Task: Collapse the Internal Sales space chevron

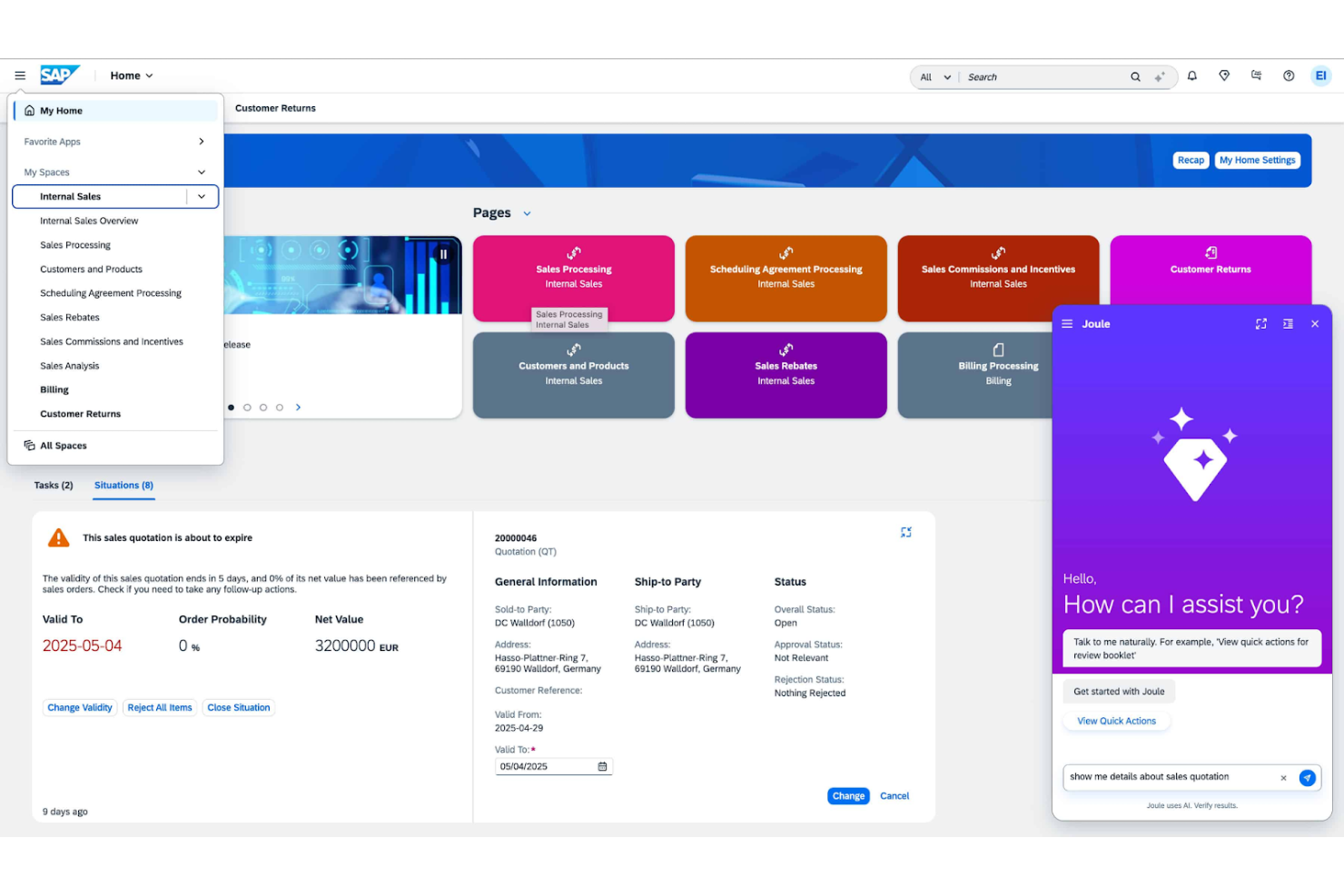Action: tap(202, 196)
